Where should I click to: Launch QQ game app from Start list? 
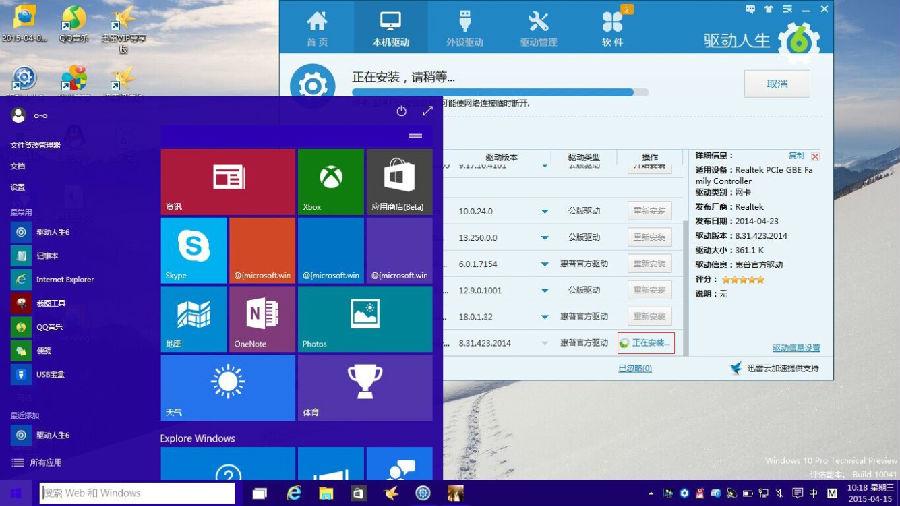pyautogui.click(x=37, y=327)
